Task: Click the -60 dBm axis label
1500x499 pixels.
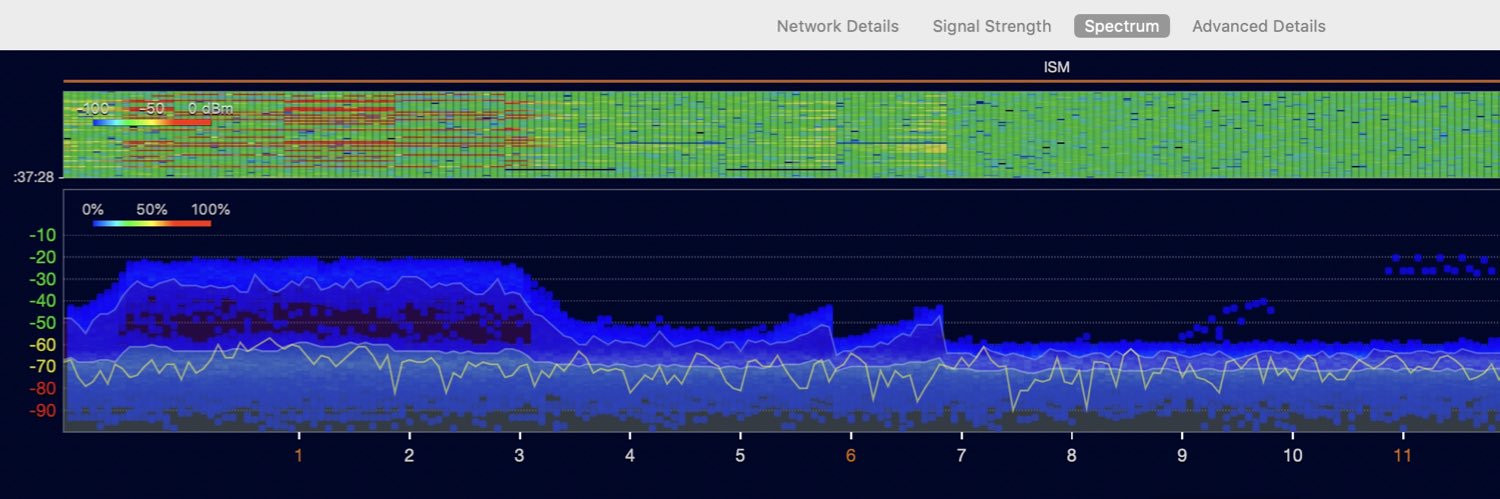Action: pyautogui.click(x=42, y=346)
